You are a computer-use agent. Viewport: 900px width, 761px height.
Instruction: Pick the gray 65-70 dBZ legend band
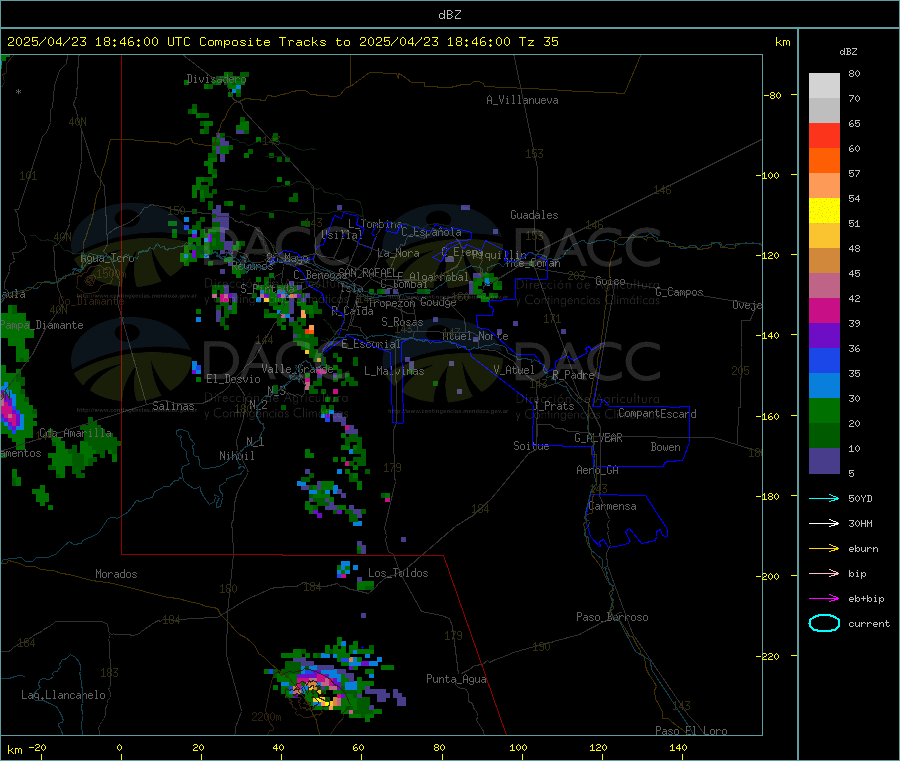[824, 111]
